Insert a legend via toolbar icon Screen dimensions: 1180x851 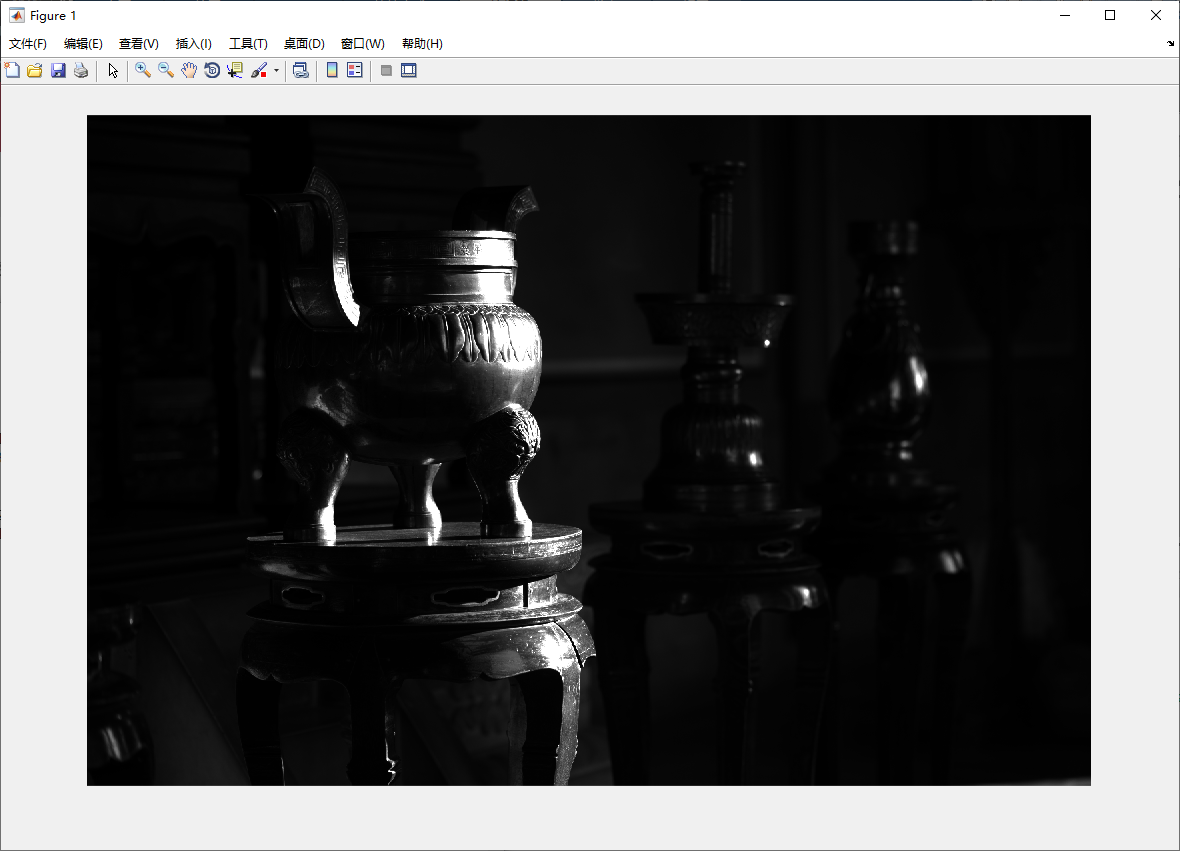354,71
